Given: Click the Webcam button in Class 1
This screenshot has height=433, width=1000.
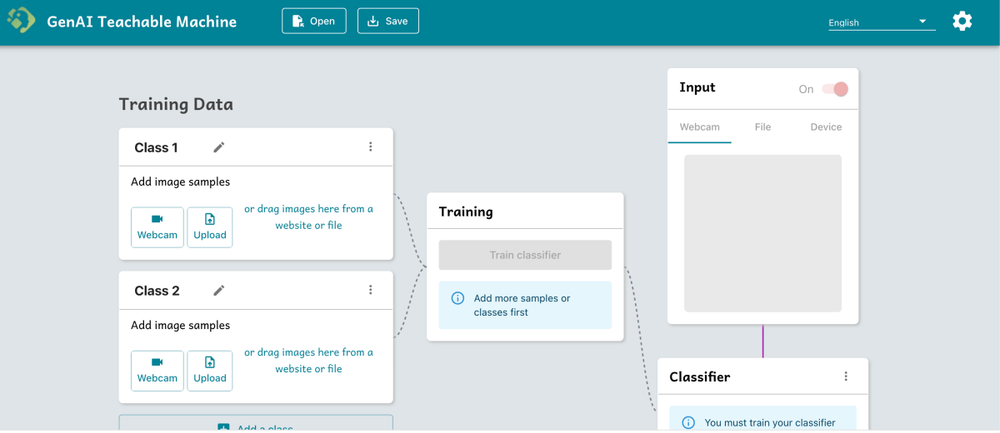Looking at the screenshot, I should (158, 227).
